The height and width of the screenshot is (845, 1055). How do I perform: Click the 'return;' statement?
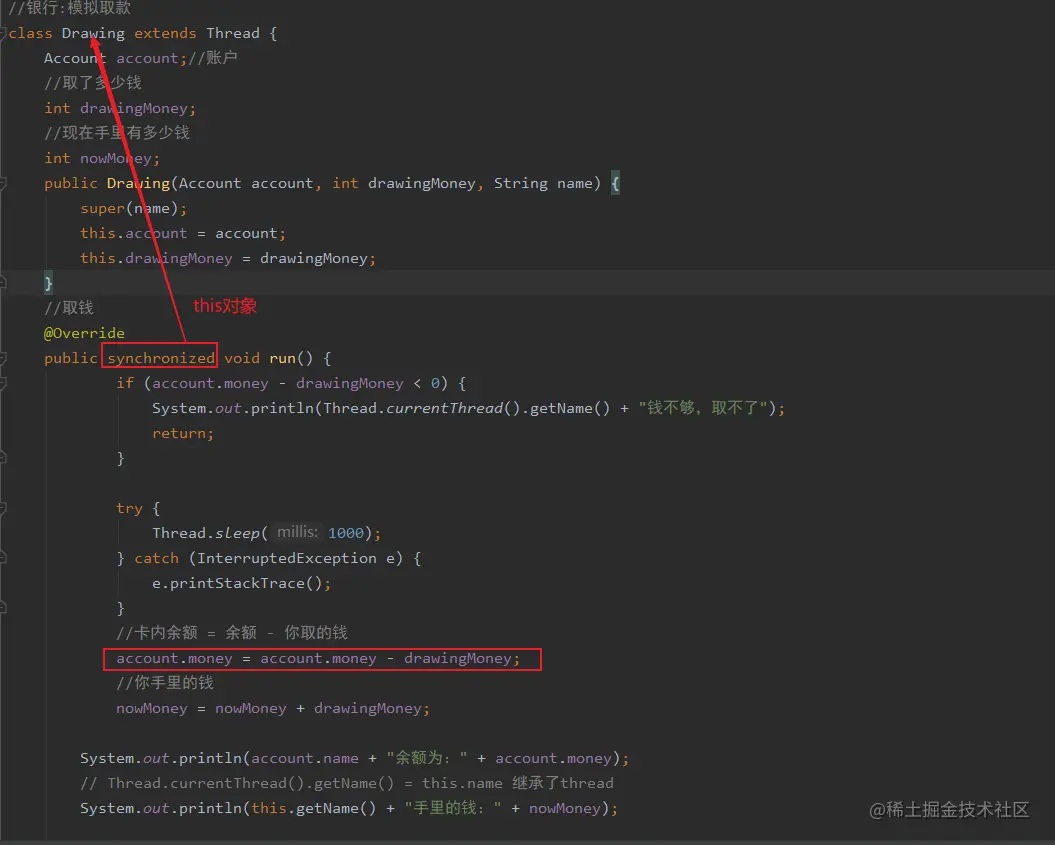183,433
